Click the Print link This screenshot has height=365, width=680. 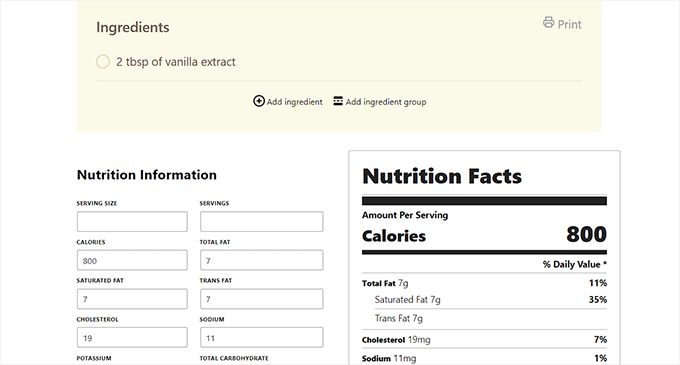pyautogui.click(x=562, y=23)
